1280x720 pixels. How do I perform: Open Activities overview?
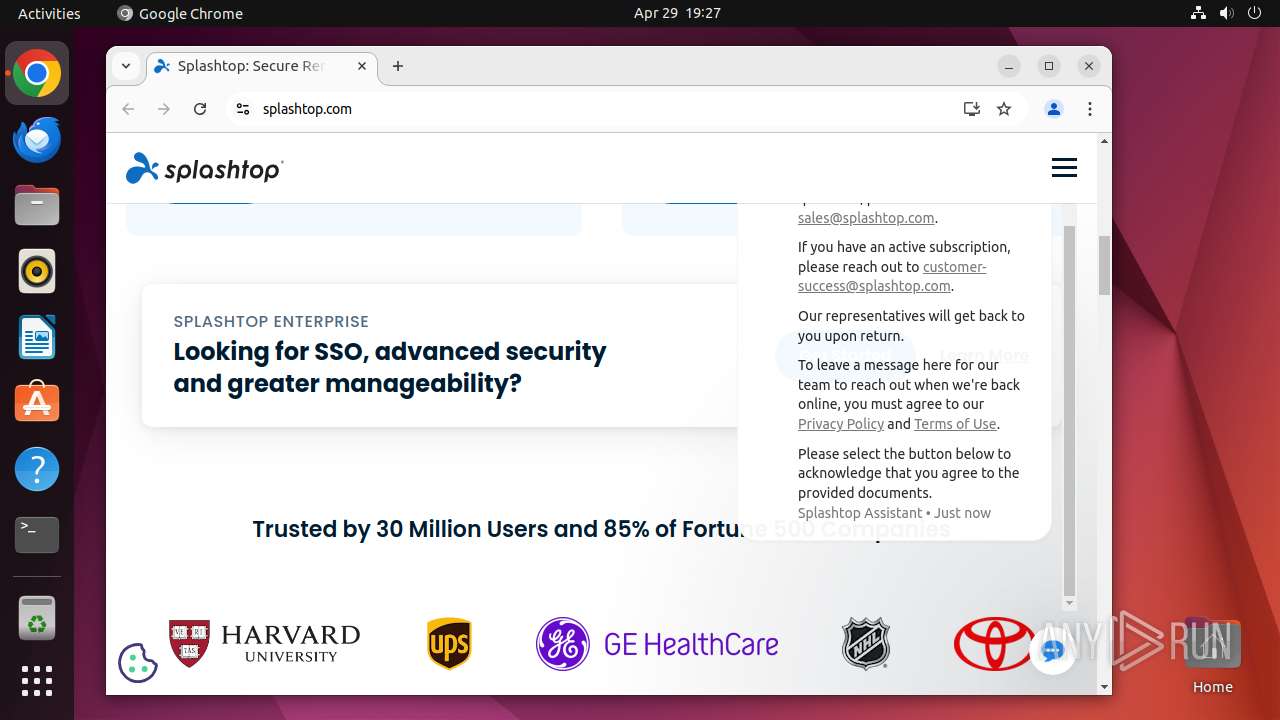click(x=49, y=13)
